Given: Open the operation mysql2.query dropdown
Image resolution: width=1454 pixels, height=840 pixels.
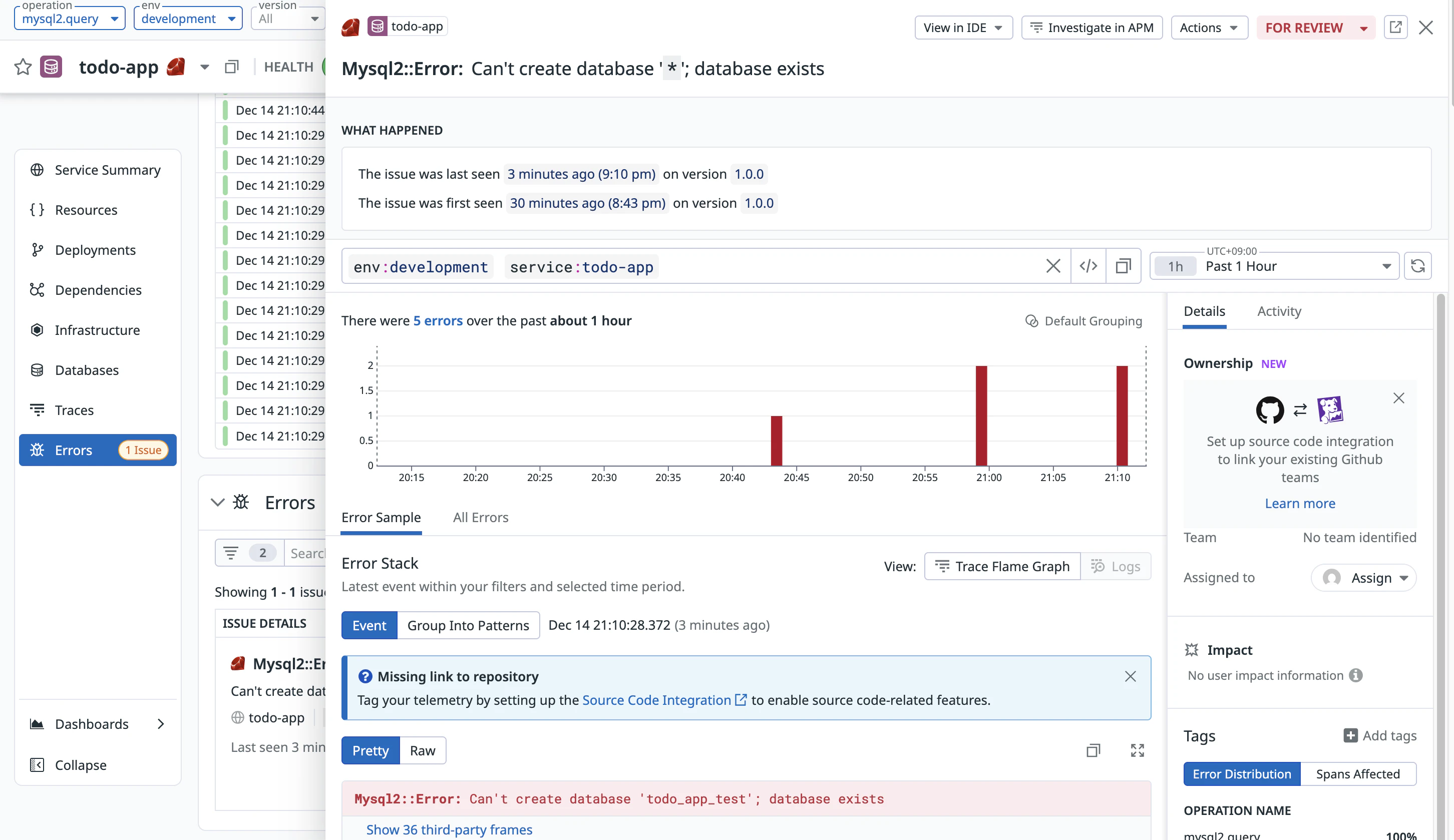Looking at the screenshot, I should click(x=70, y=19).
